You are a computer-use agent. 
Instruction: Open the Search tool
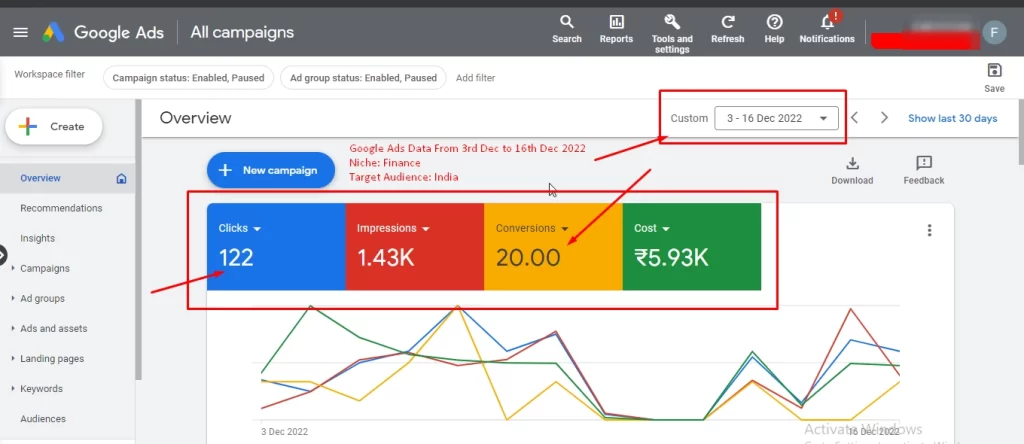coord(566,29)
